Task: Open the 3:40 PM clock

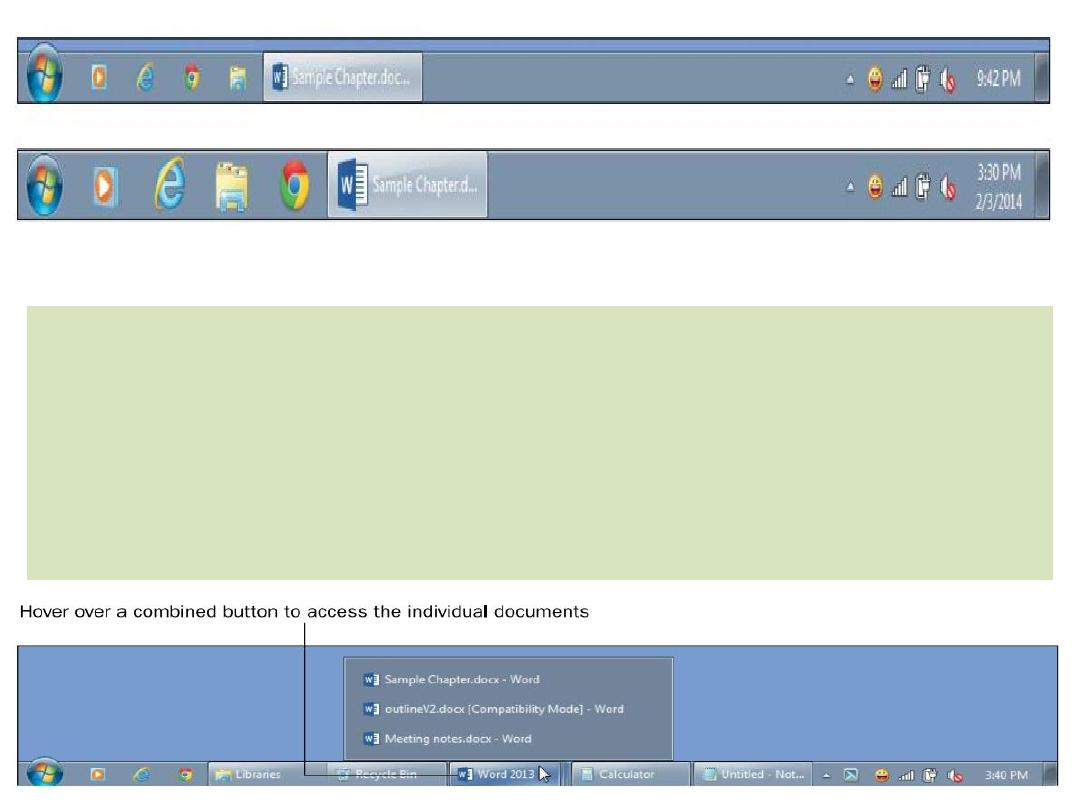Action: [x=1006, y=775]
